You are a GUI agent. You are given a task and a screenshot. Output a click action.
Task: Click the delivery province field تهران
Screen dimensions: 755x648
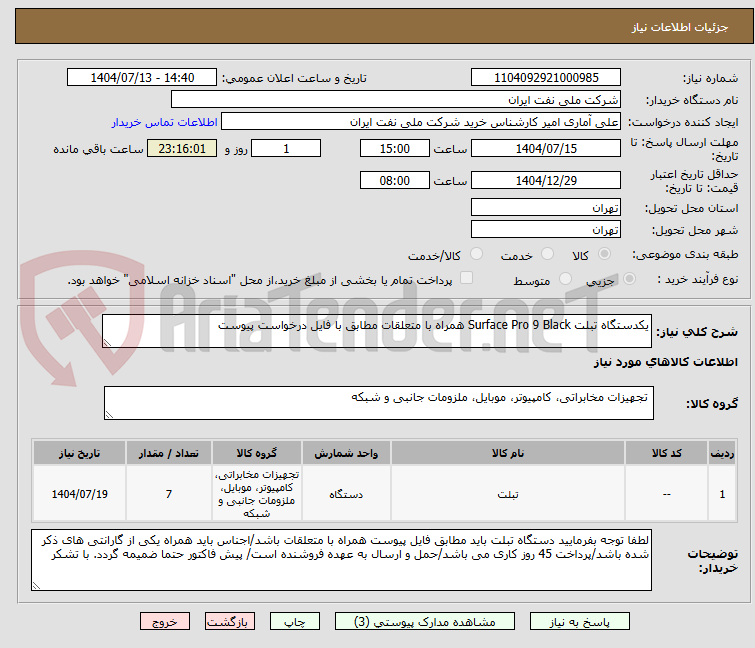pyautogui.click(x=546, y=207)
